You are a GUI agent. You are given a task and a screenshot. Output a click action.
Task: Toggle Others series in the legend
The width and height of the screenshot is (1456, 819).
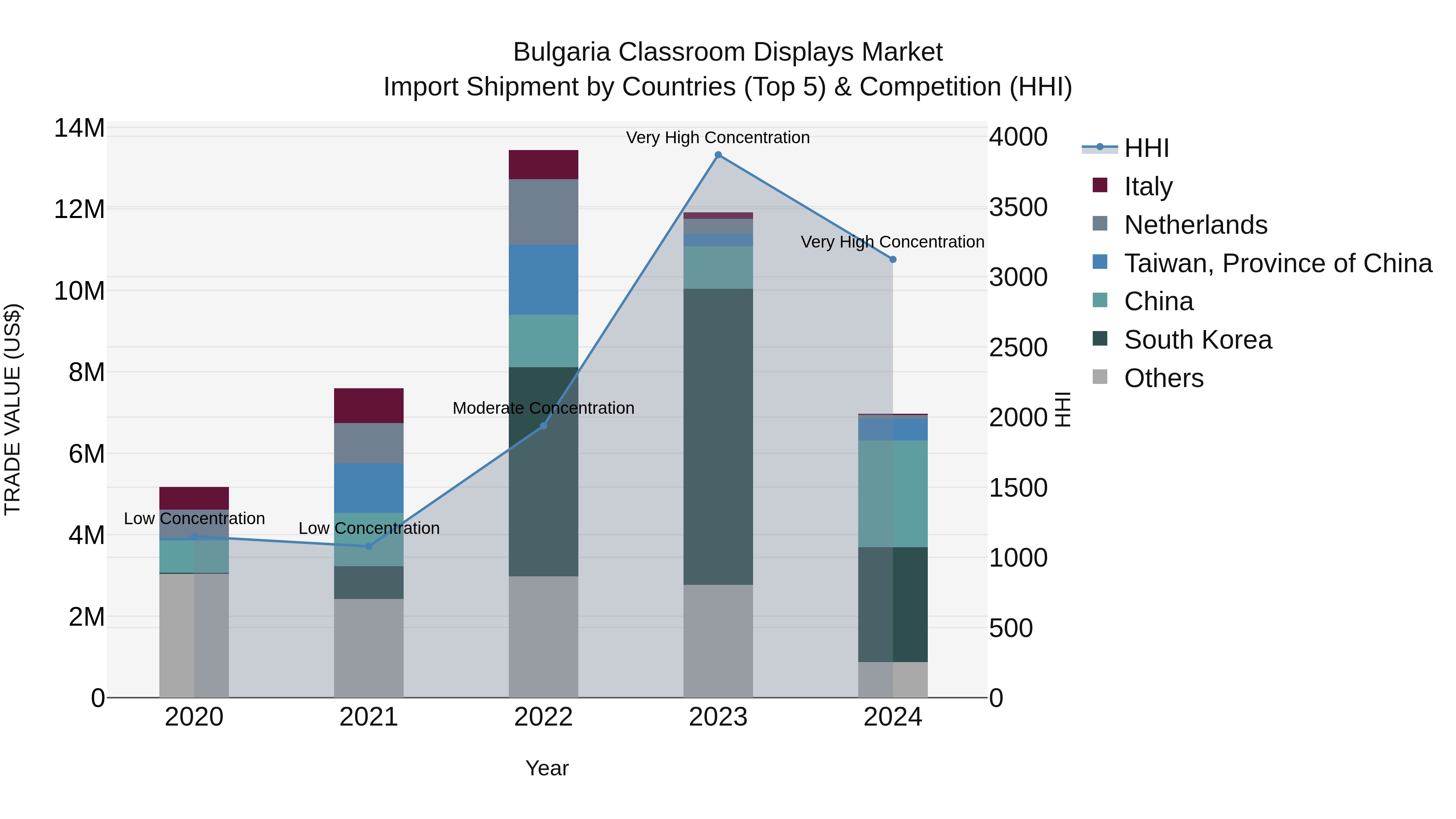coord(1148,378)
